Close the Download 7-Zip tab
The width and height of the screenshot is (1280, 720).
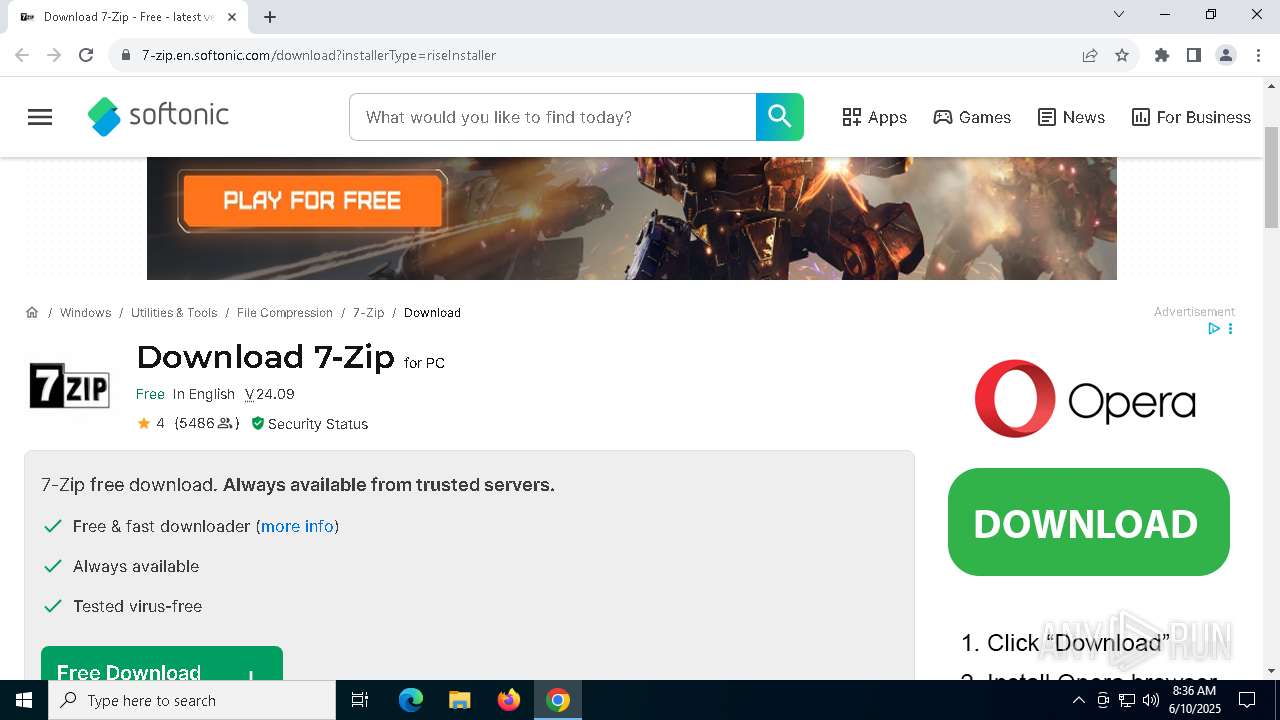pyautogui.click(x=232, y=17)
